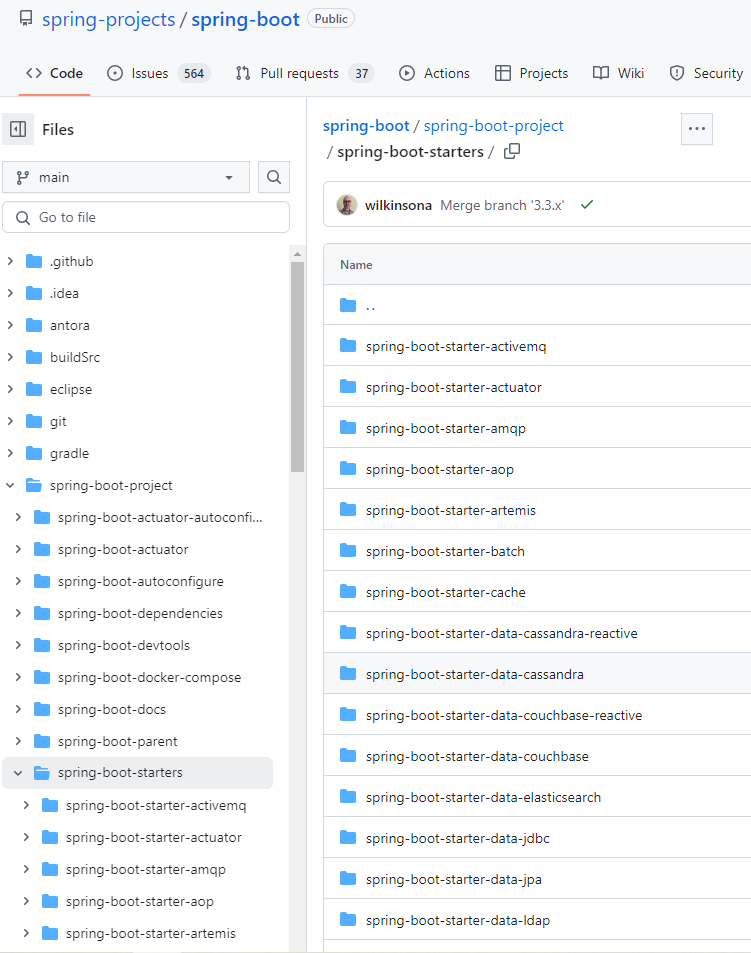751x953 pixels.
Task: Expand the .github folder in tree
Action: [10, 261]
